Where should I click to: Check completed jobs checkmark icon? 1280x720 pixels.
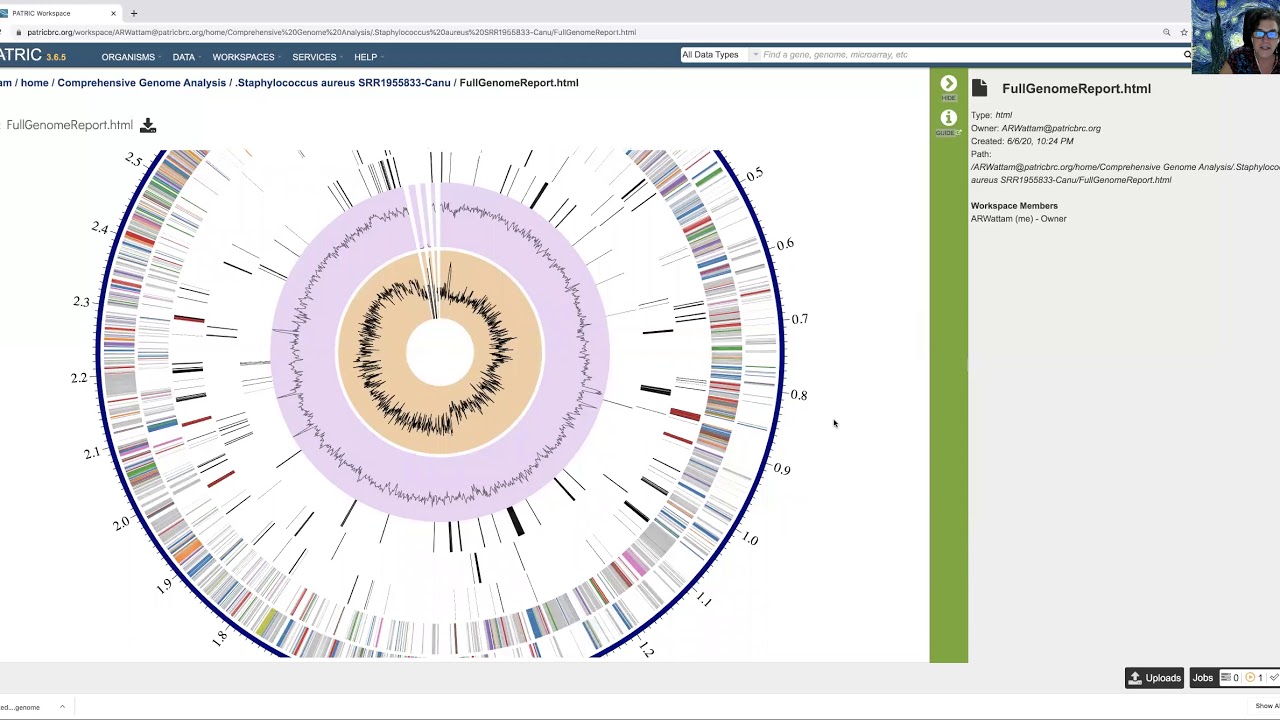coord(1274,678)
